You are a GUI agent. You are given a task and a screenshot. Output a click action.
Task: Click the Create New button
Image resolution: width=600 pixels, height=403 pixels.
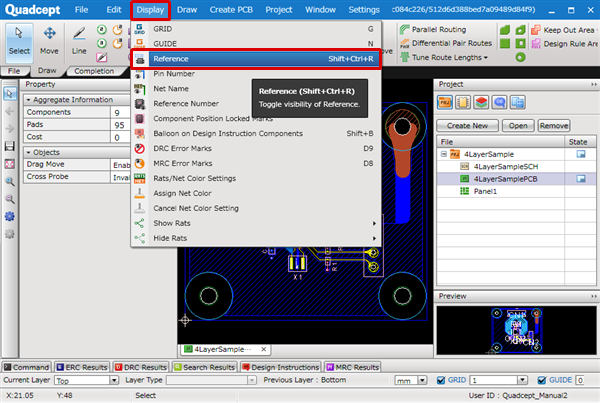click(x=467, y=126)
